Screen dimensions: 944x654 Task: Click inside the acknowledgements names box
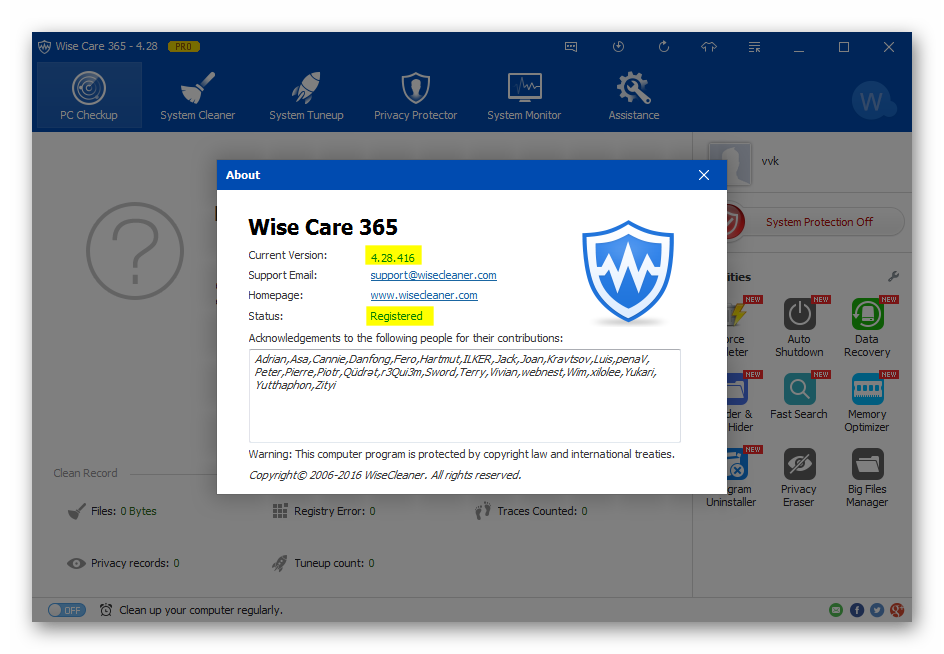click(x=464, y=396)
